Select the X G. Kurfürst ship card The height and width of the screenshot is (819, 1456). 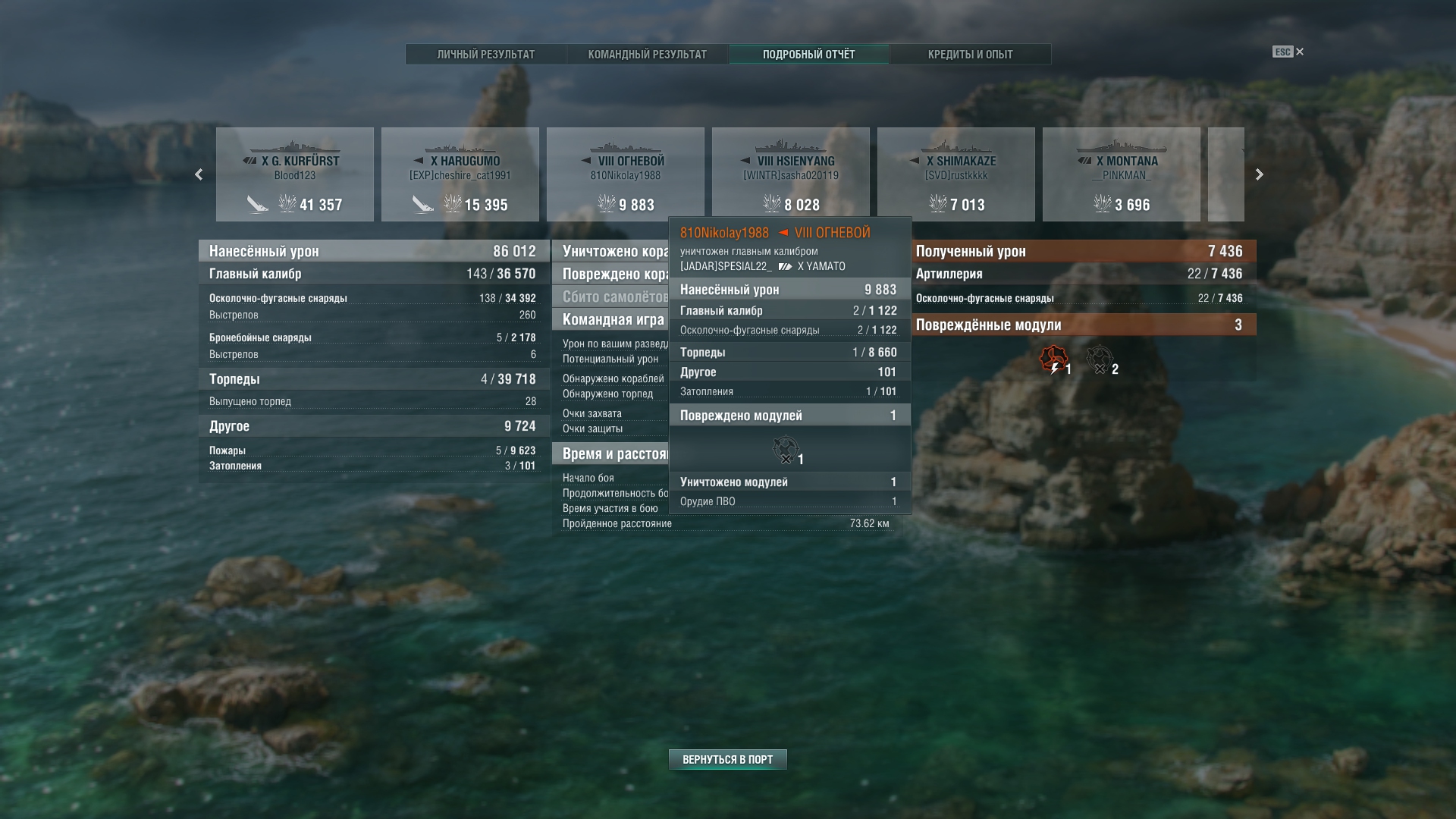pos(295,174)
